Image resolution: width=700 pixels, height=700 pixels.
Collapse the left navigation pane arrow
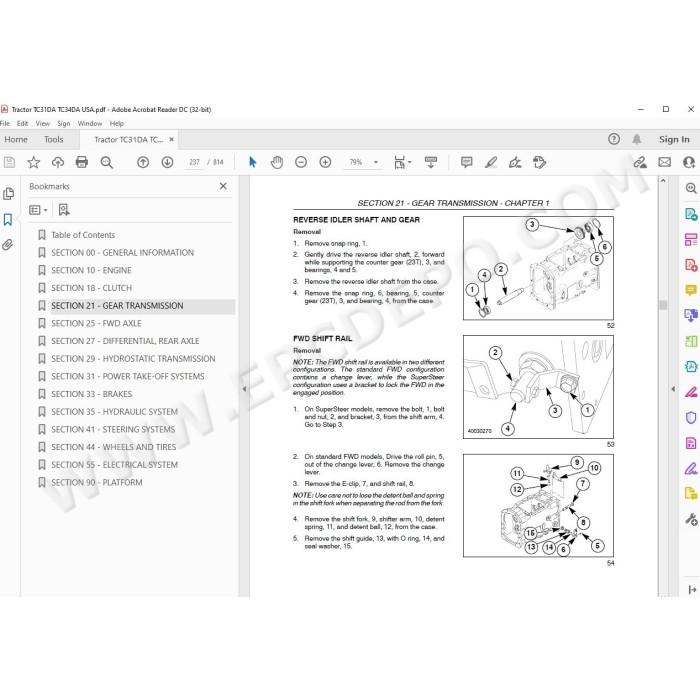[244, 389]
